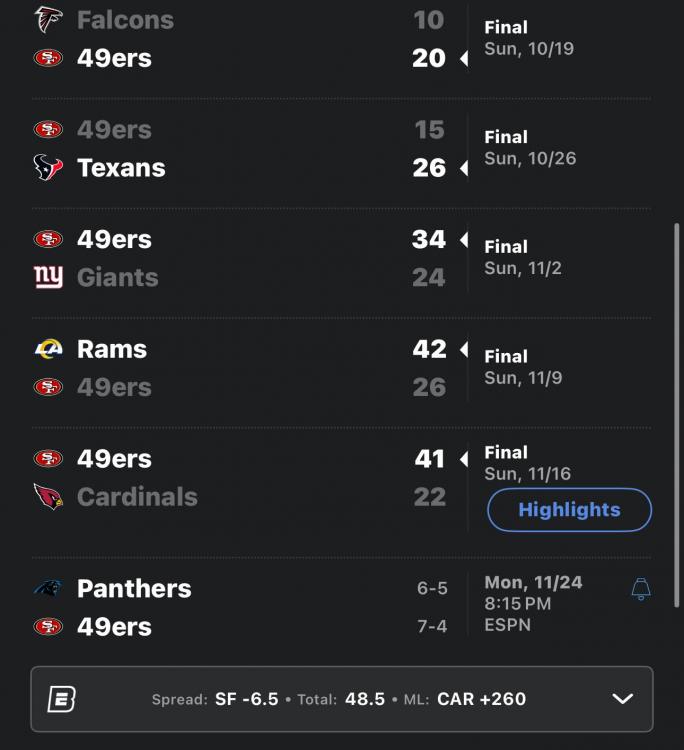Image resolution: width=684 pixels, height=750 pixels.
Task: Open Highlights for 49ers vs Cardinals
Action: click(569, 510)
